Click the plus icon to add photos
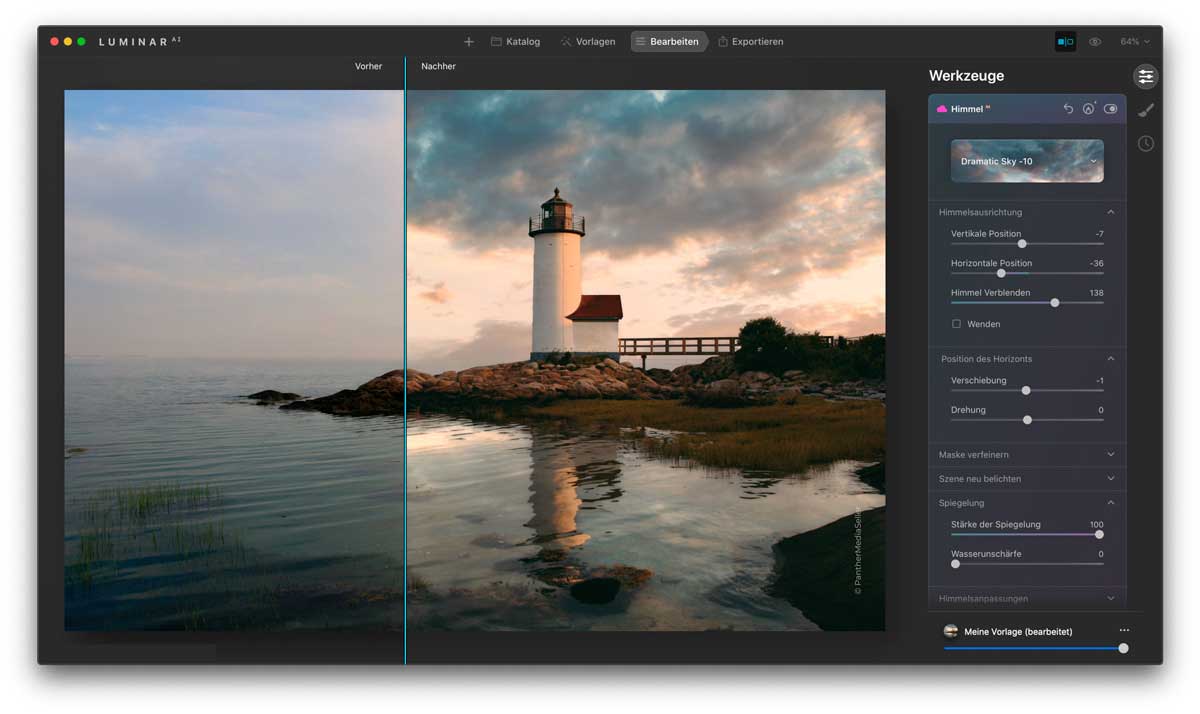The image size is (1200, 714). point(468,42)
